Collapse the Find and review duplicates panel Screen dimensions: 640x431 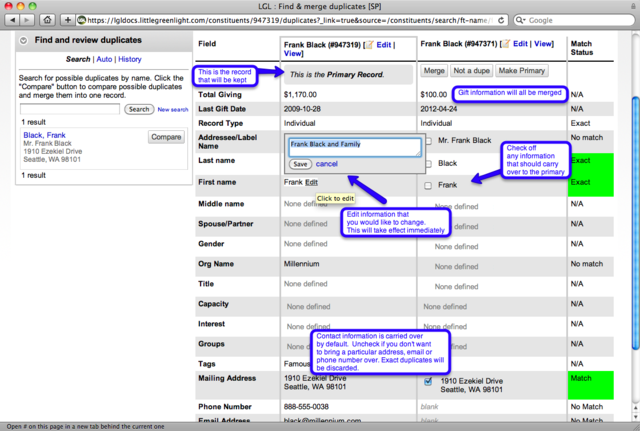24,40
